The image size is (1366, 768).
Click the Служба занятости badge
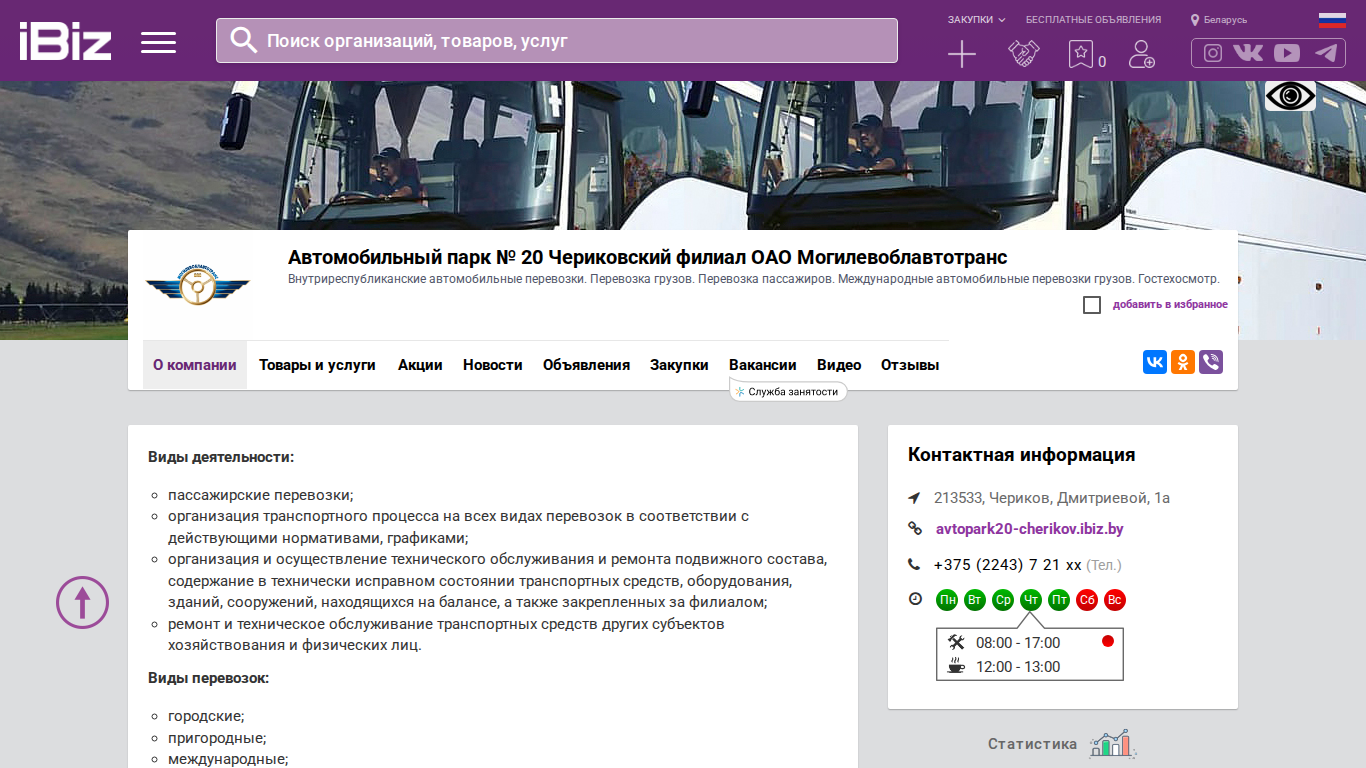coord(788,392)
